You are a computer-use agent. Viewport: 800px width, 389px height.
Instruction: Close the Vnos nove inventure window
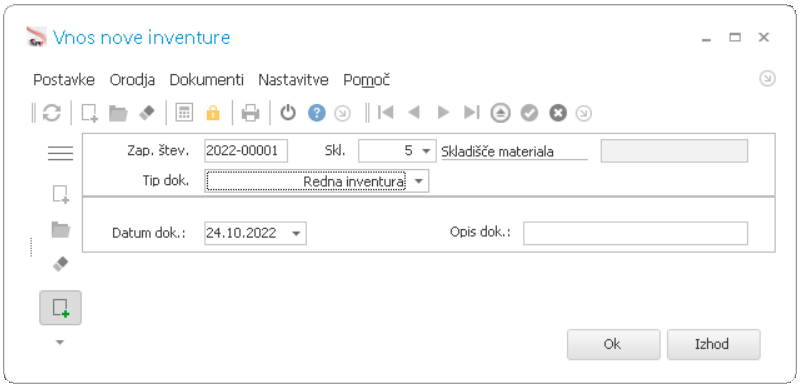(763, 37)
